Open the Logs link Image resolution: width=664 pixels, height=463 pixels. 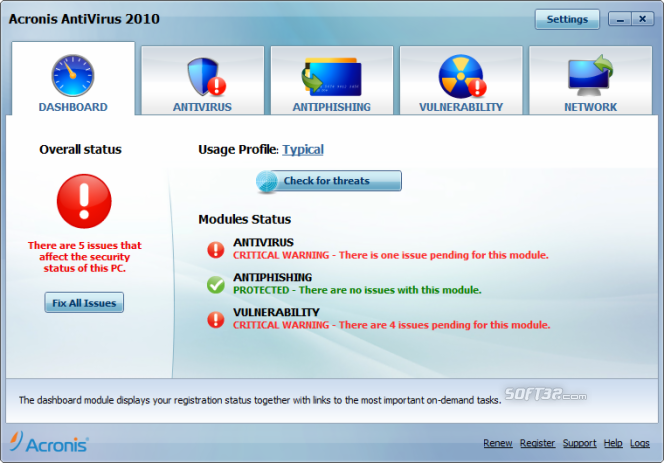639,443
